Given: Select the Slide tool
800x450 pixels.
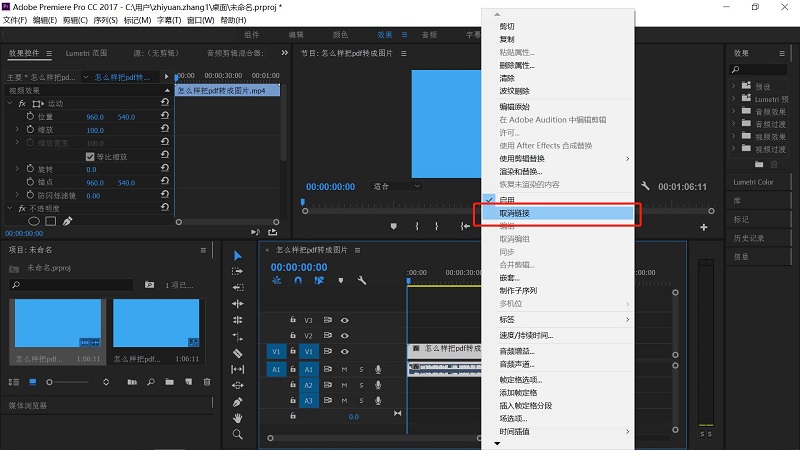Looking at the screenshot, I should 237,385.
